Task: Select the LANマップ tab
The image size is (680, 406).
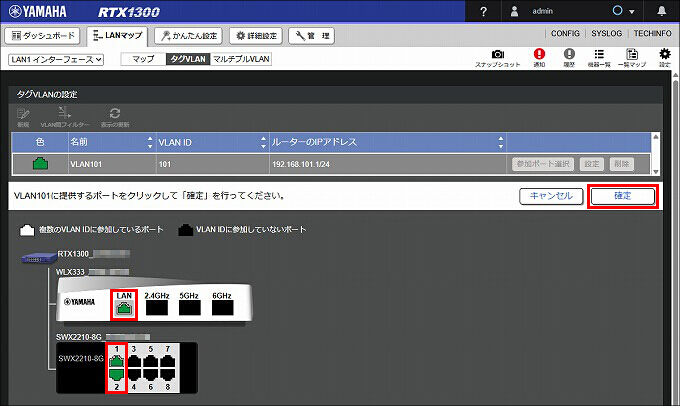Action: tap(118, 36)
